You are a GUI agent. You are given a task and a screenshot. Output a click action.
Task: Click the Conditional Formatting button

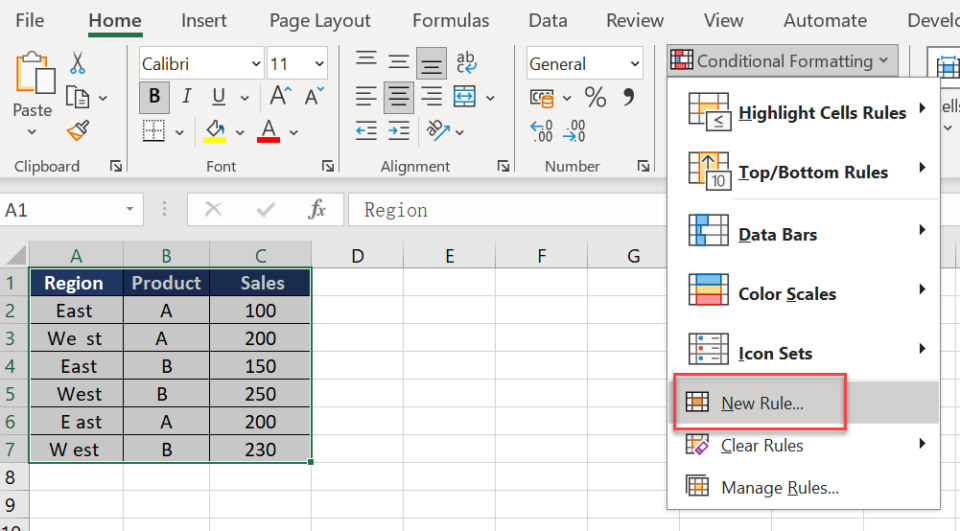pos(781,61)
